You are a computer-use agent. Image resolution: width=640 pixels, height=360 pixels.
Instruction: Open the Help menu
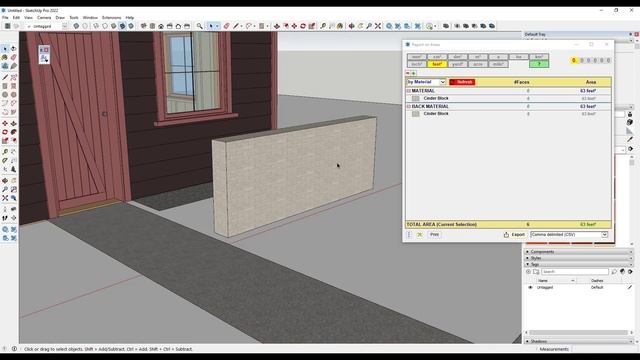(x=130, y=18)
